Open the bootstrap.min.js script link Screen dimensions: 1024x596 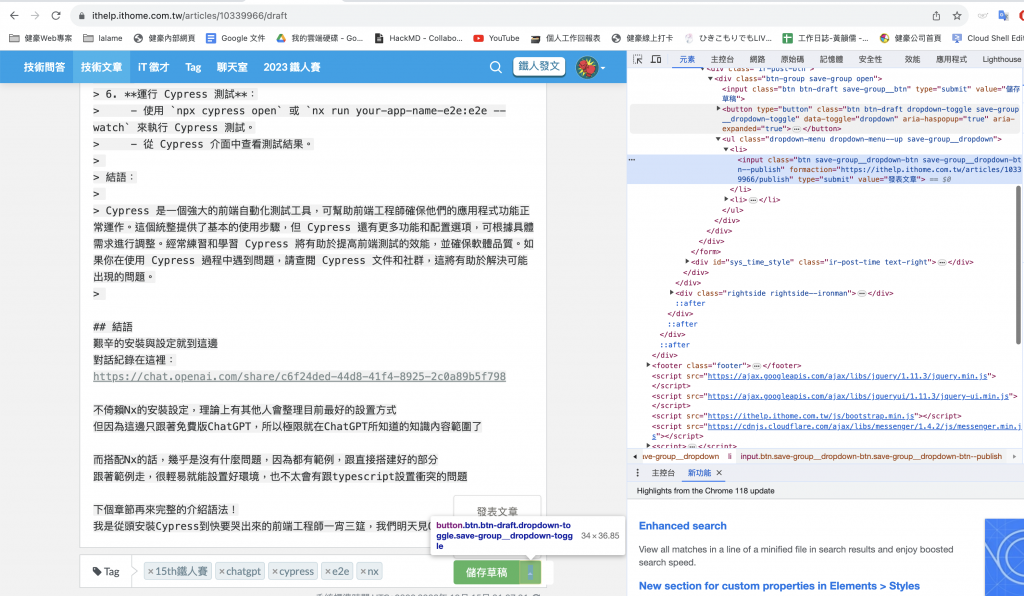[x=811, y=416]
